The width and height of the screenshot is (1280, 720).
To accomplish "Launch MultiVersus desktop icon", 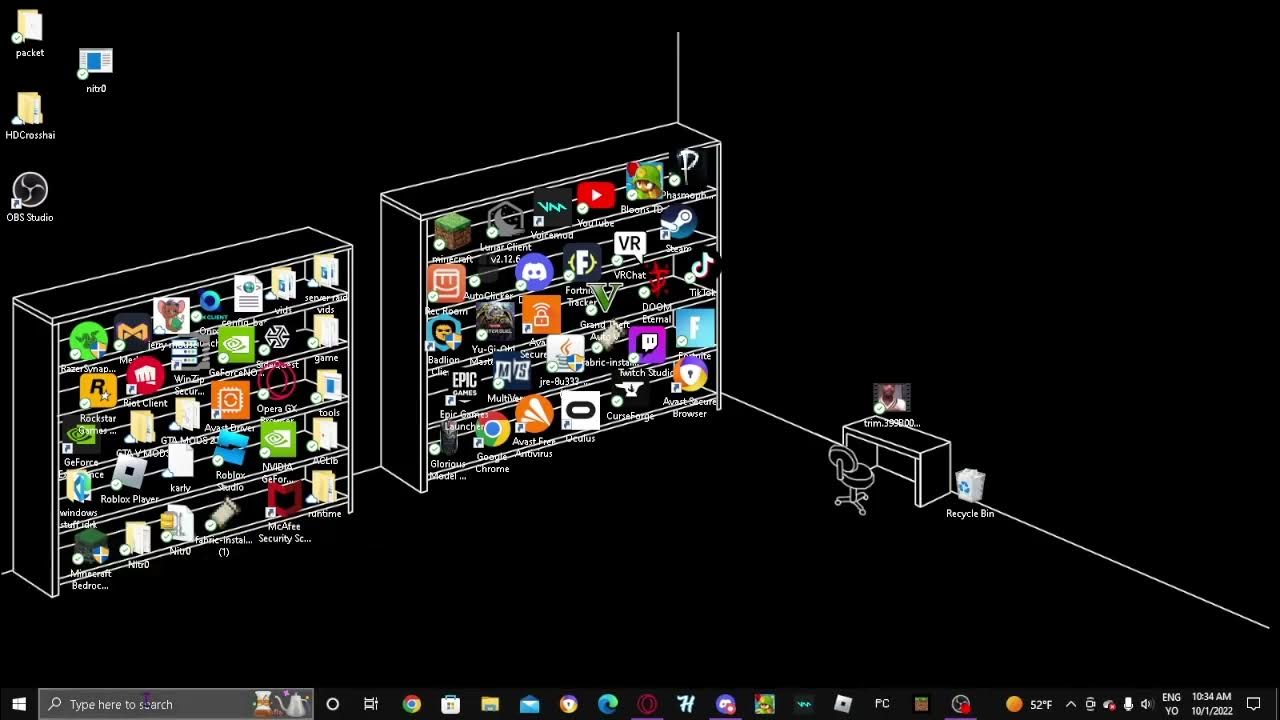I will coord(511,378).
